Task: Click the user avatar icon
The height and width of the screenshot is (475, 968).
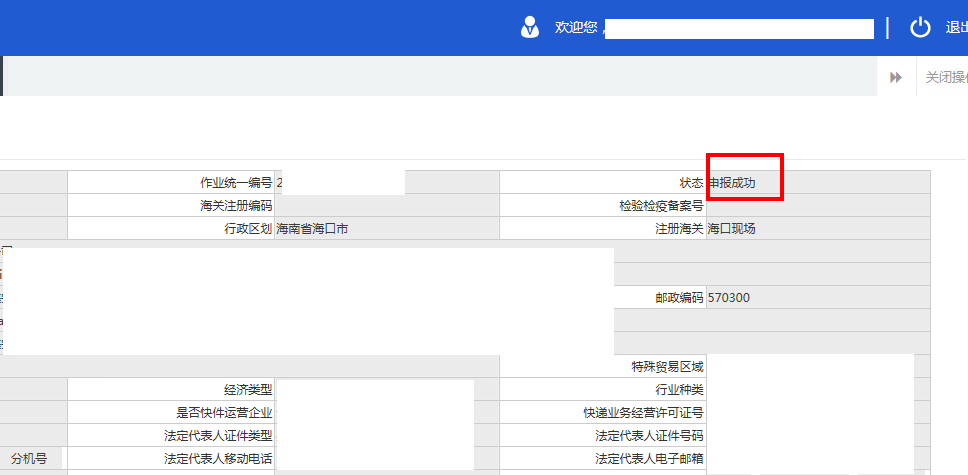Action: point(530,27)
